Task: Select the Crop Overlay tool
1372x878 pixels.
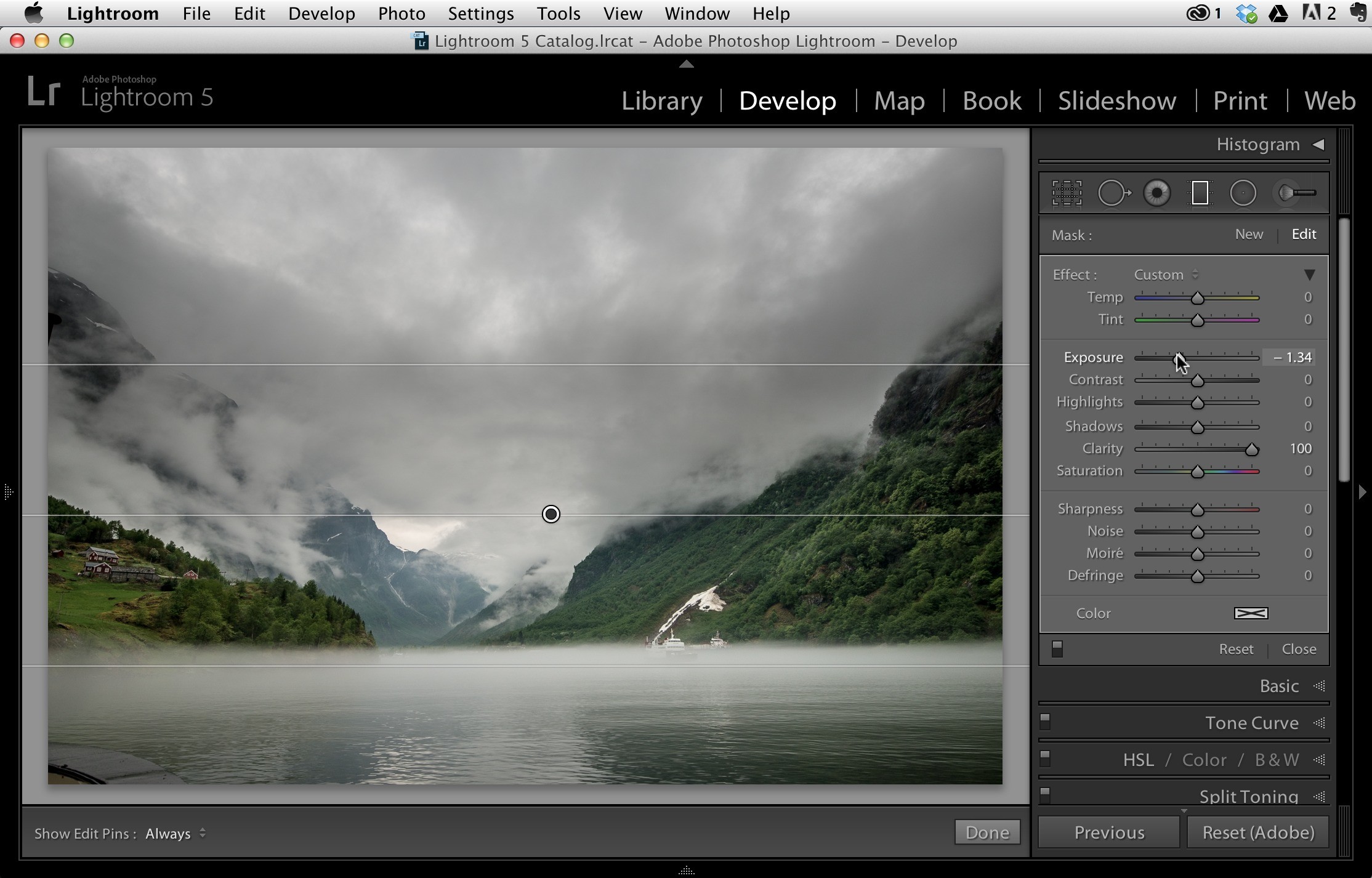Action: pos(1067,193)
